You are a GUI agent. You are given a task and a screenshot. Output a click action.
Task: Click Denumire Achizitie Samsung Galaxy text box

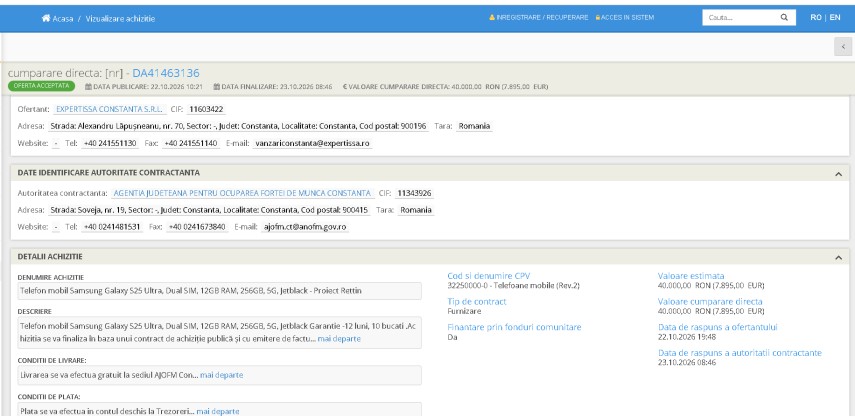pos(219,291)
